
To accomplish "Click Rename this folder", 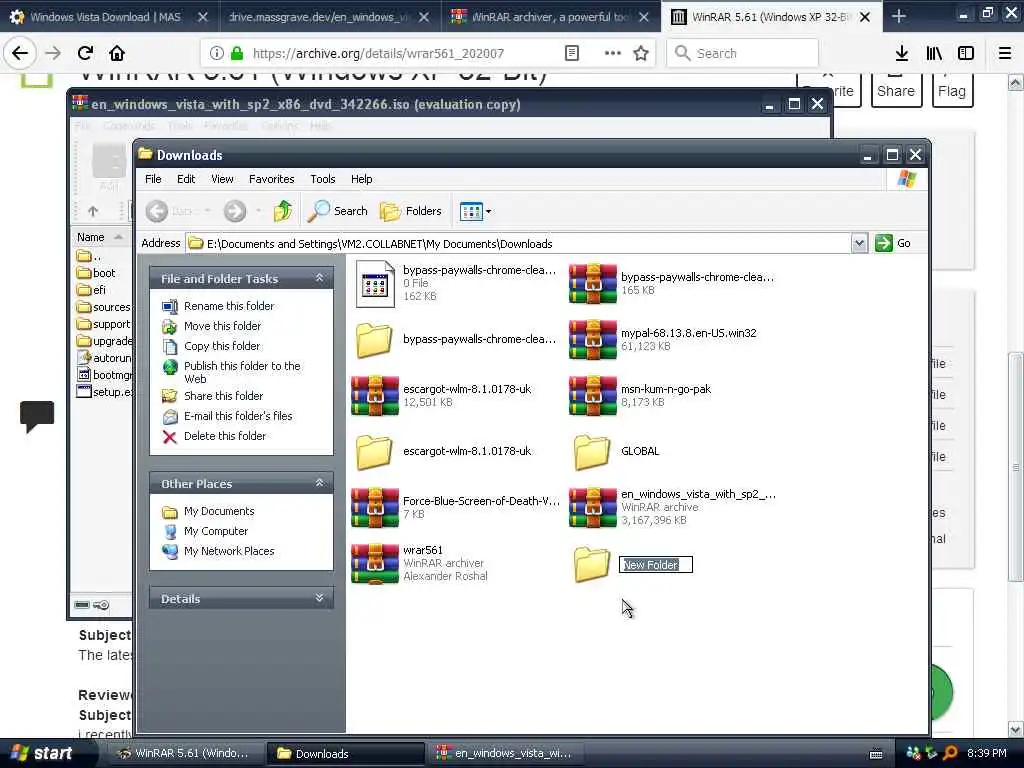I will pos(229,306).
